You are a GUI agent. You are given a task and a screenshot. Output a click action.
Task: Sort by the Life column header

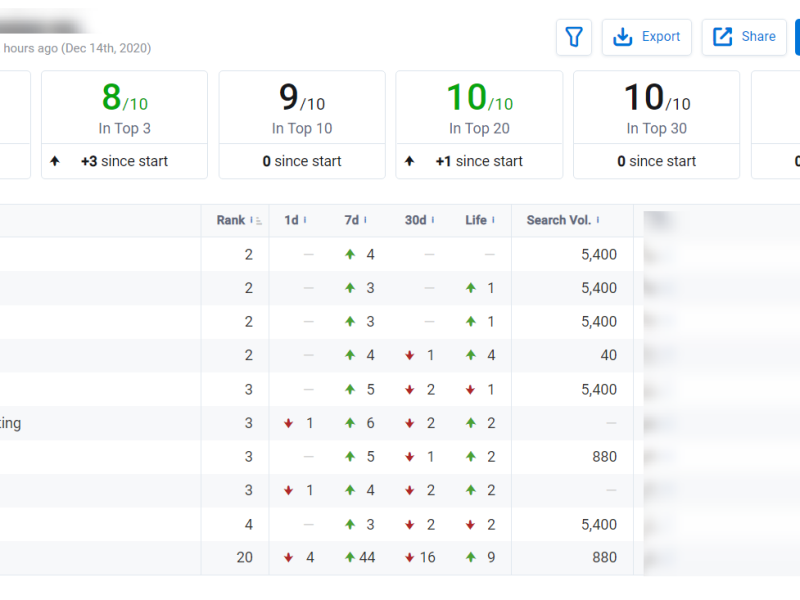click(x=476, y=220)
